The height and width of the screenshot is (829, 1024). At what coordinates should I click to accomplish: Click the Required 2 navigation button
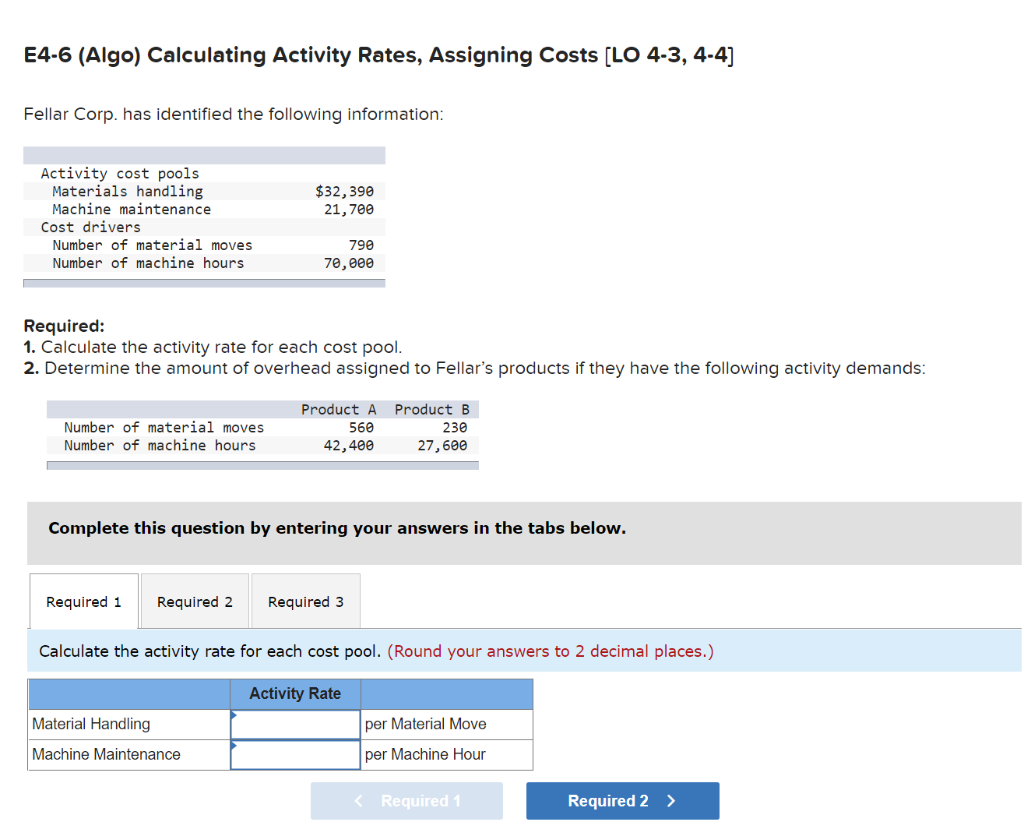point(622,800)
